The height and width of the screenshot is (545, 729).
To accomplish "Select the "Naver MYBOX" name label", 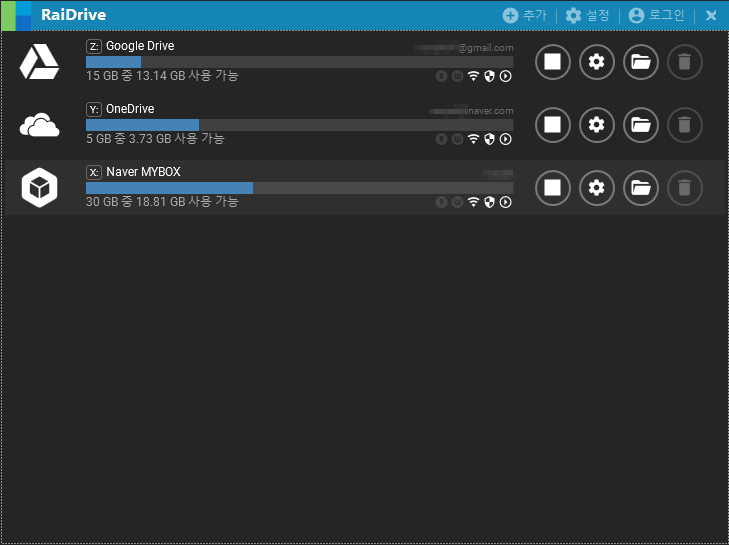I will (x=143, y=172).
